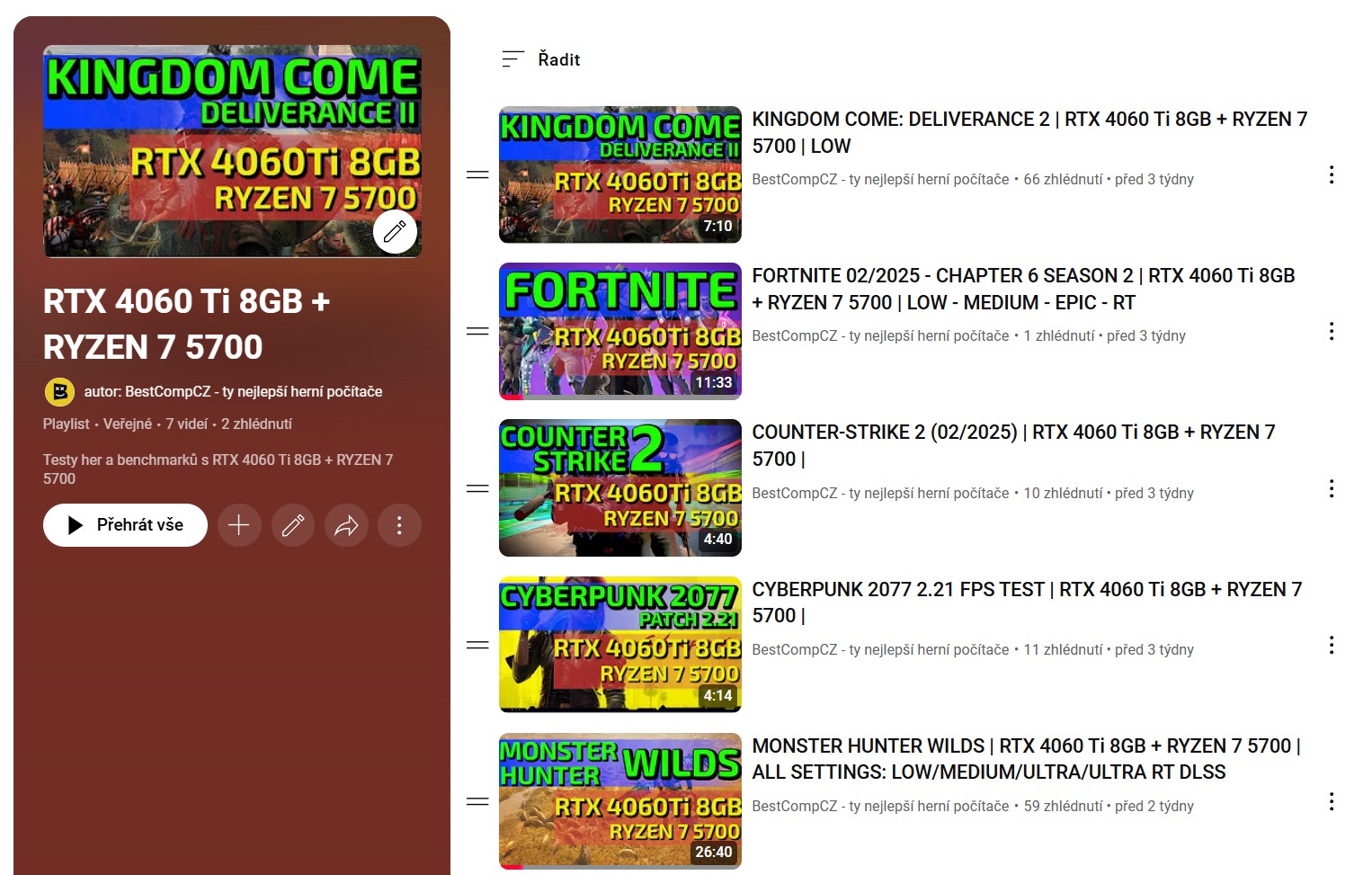
Task: Open title COUNTER-STRIKE 2 (02/2025) link
Action: pos(1013,445)
